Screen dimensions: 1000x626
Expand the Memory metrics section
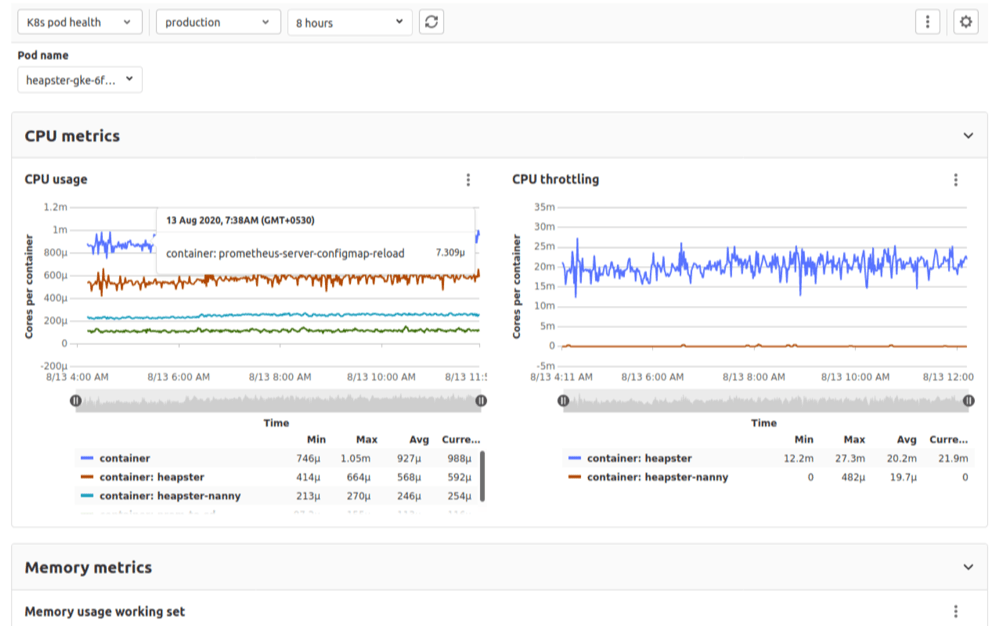(x=967, y=566)
